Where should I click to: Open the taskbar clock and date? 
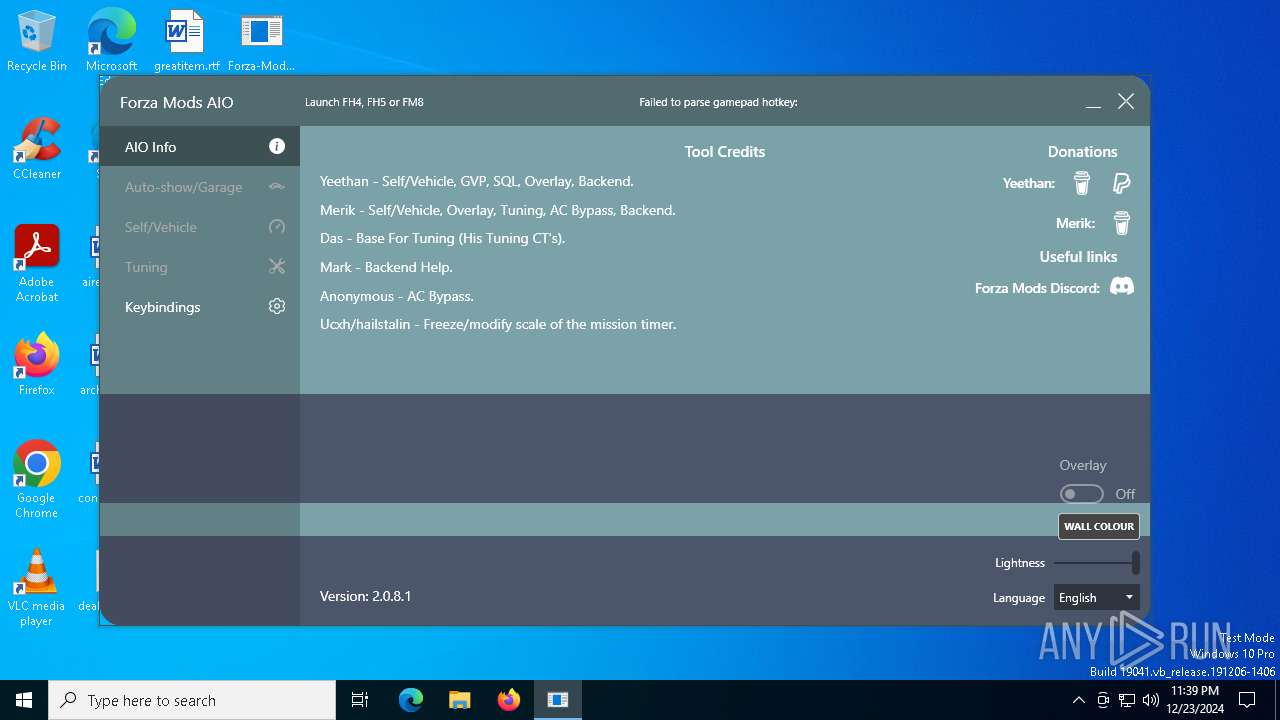1195,700
